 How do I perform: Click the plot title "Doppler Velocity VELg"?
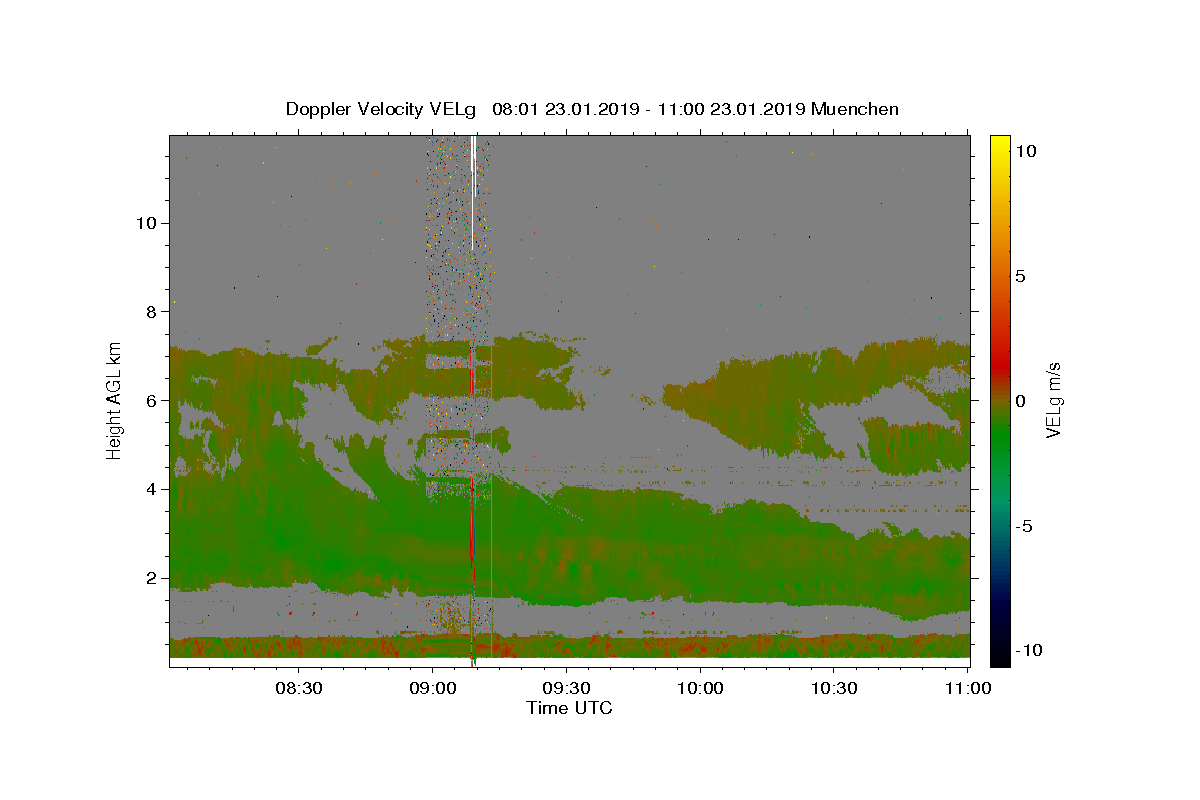click(x=380, y=109)
